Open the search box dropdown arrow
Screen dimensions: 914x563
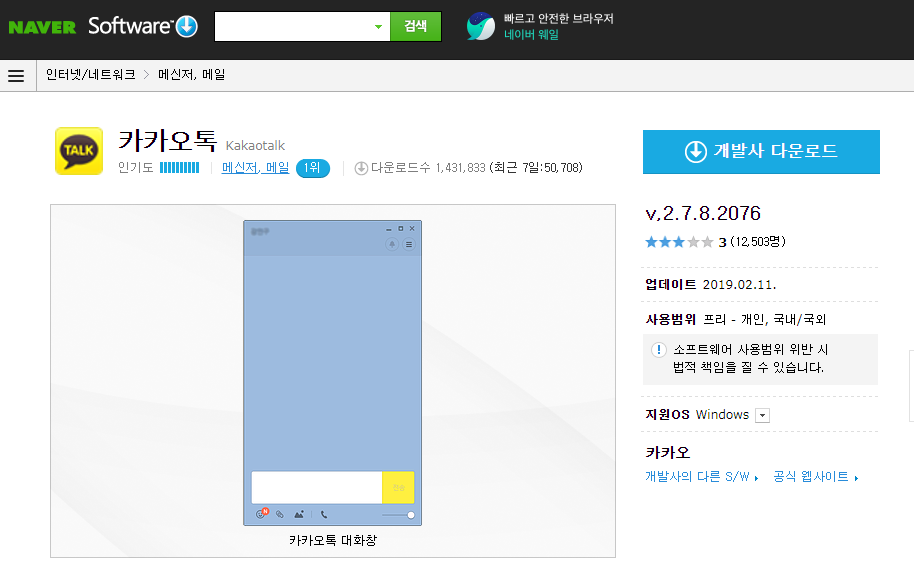(378, 26)
